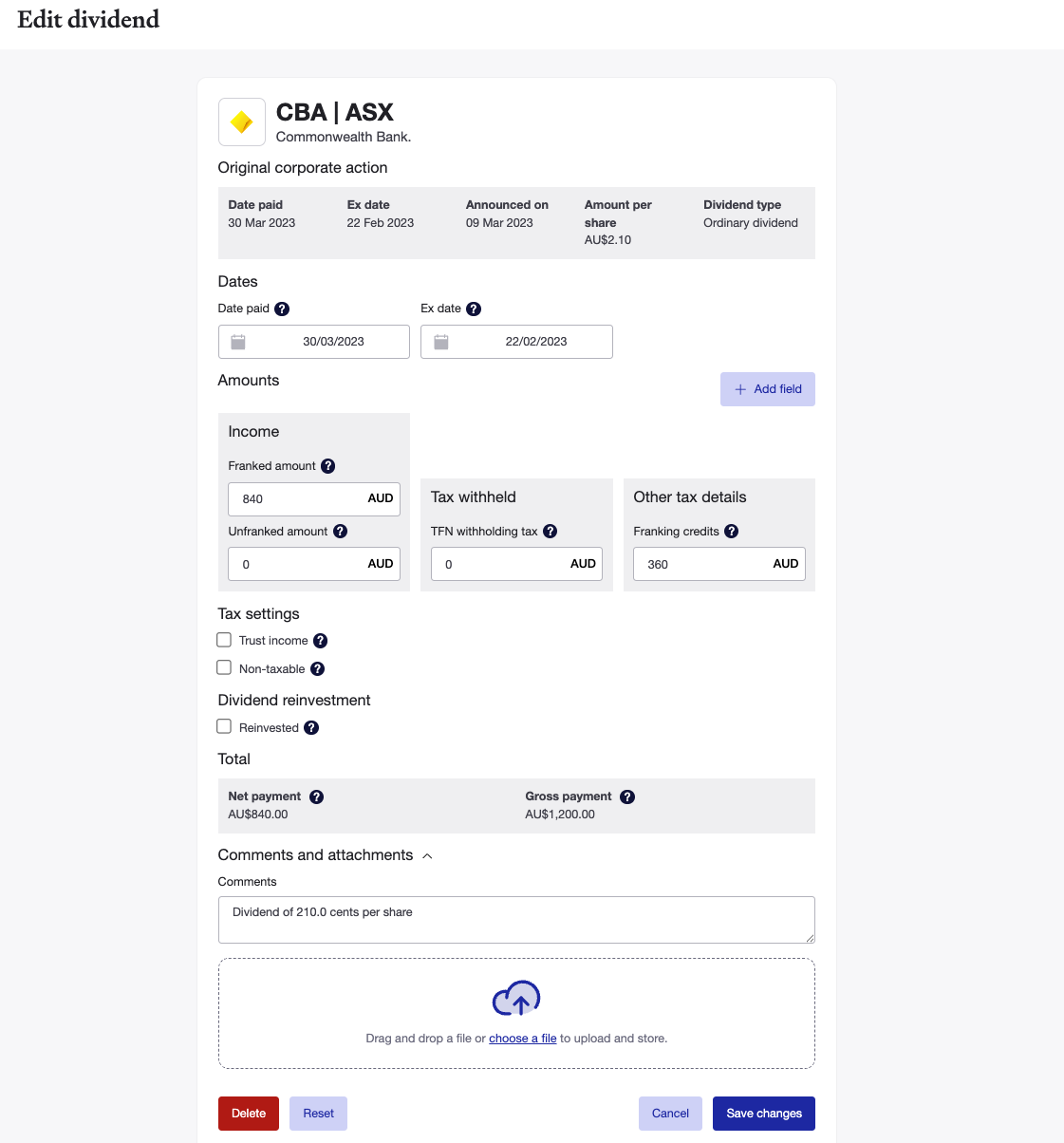Open help icon next to Ex date
The width and height of the screenshot is (1064, 1143).
474,309
